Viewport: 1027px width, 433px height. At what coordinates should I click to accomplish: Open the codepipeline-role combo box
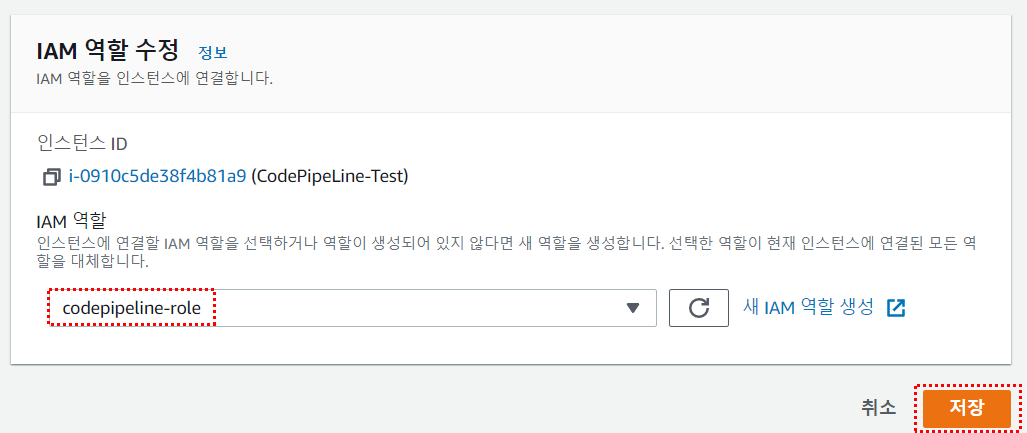tap(350, 308)
